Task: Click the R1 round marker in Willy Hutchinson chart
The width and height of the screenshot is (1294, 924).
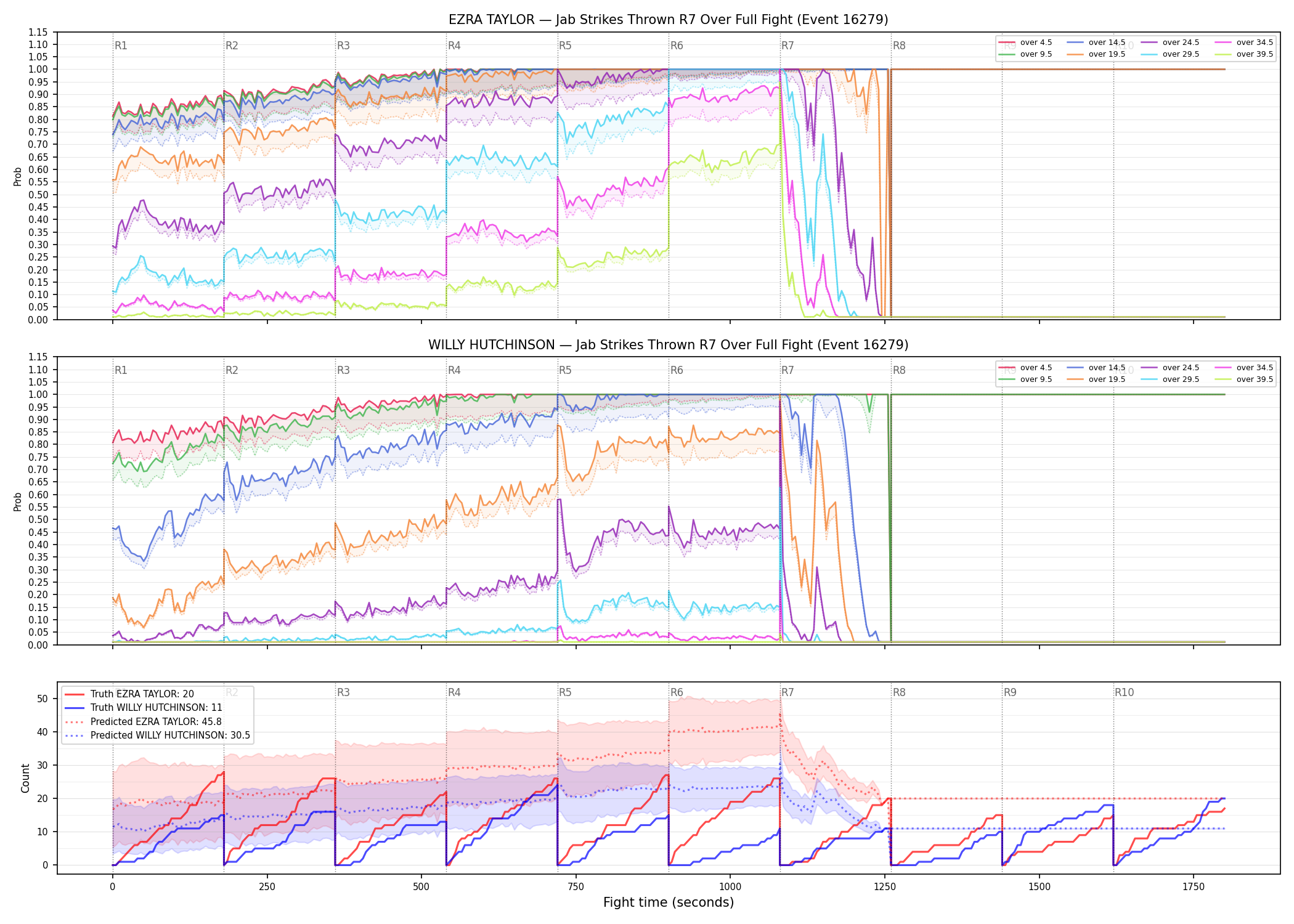Action: (x=121, y=370)
